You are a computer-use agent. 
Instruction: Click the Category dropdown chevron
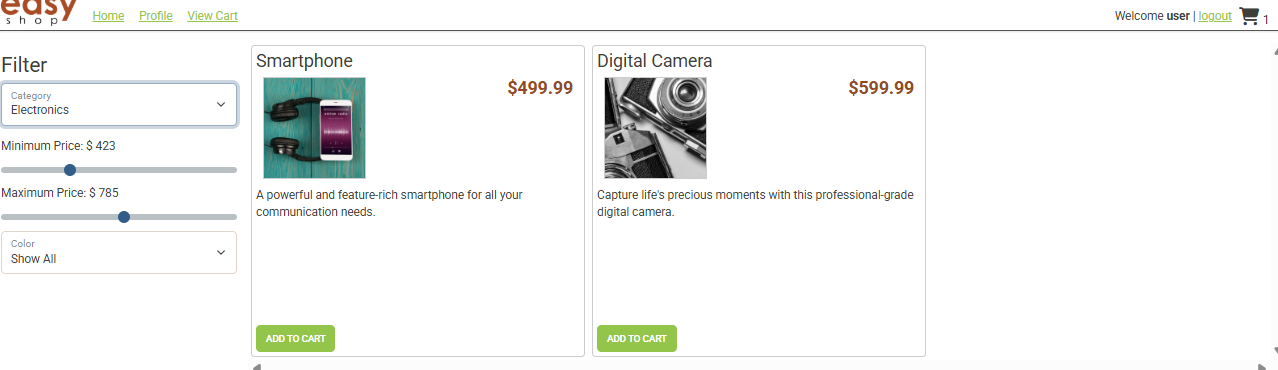tap(221, 104)
